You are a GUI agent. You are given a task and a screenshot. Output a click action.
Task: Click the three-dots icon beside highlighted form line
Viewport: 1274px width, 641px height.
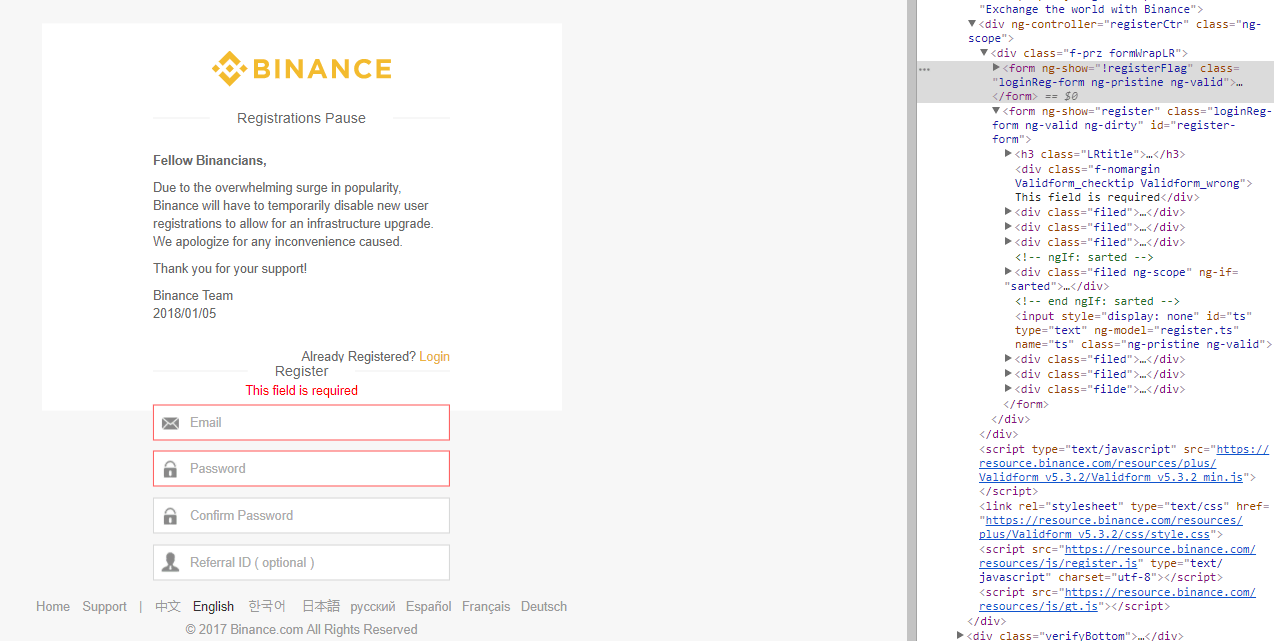coord(924,69)
